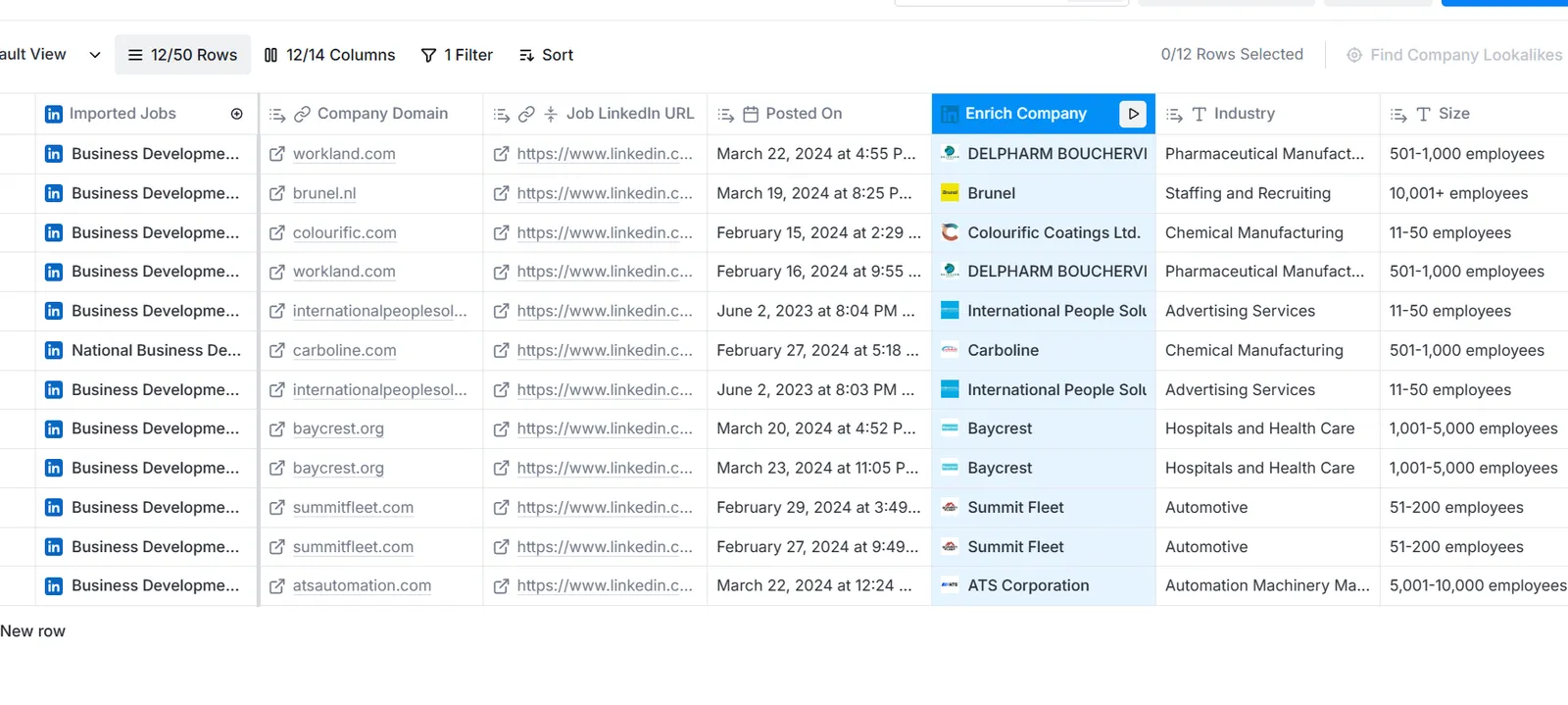Click the National Business De... job cell
The image size is (1568, 705).
tap(146, 350)
